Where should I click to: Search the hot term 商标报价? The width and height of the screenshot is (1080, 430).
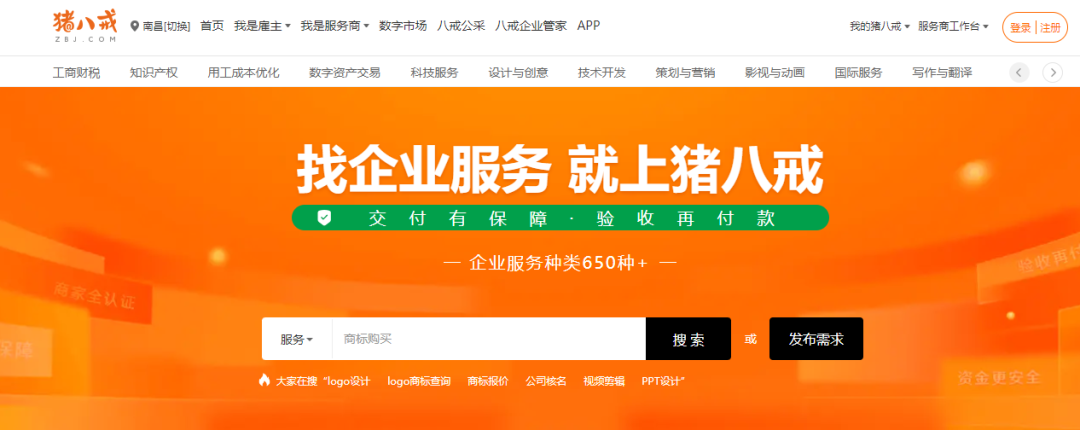click(x=488, y=381)
